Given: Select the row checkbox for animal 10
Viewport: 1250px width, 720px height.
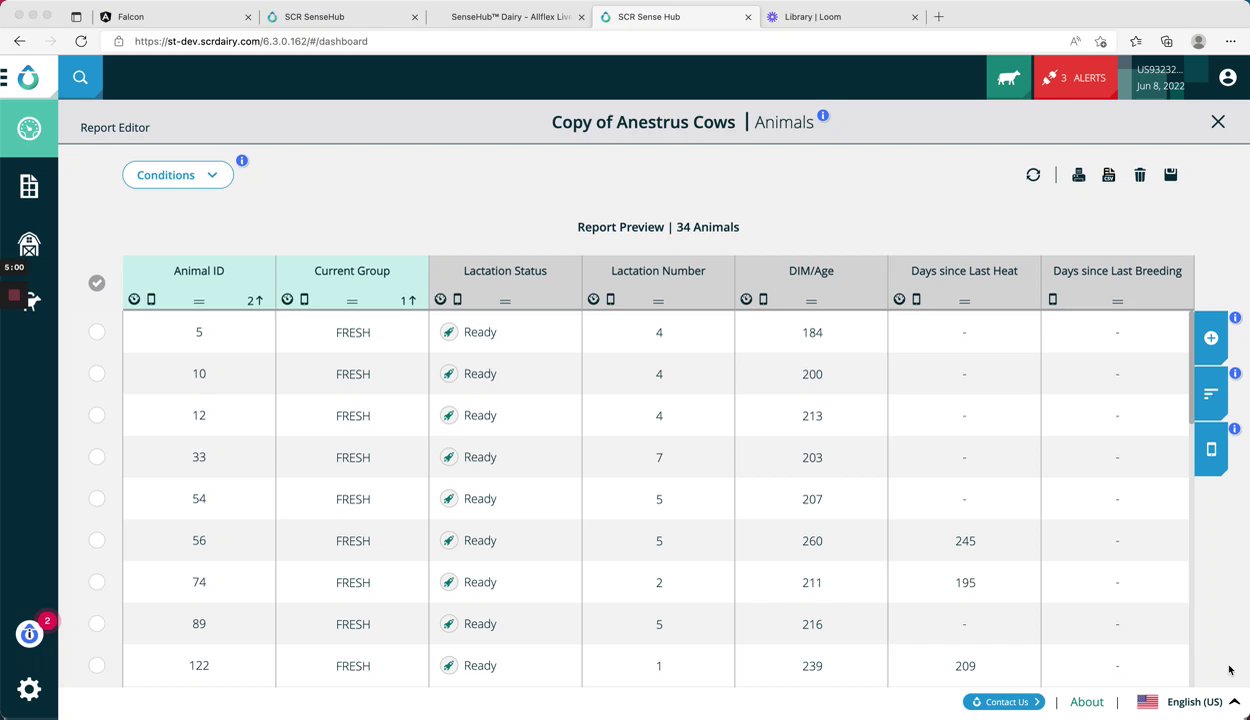Looking at the screenshot, I should (96, 373).
